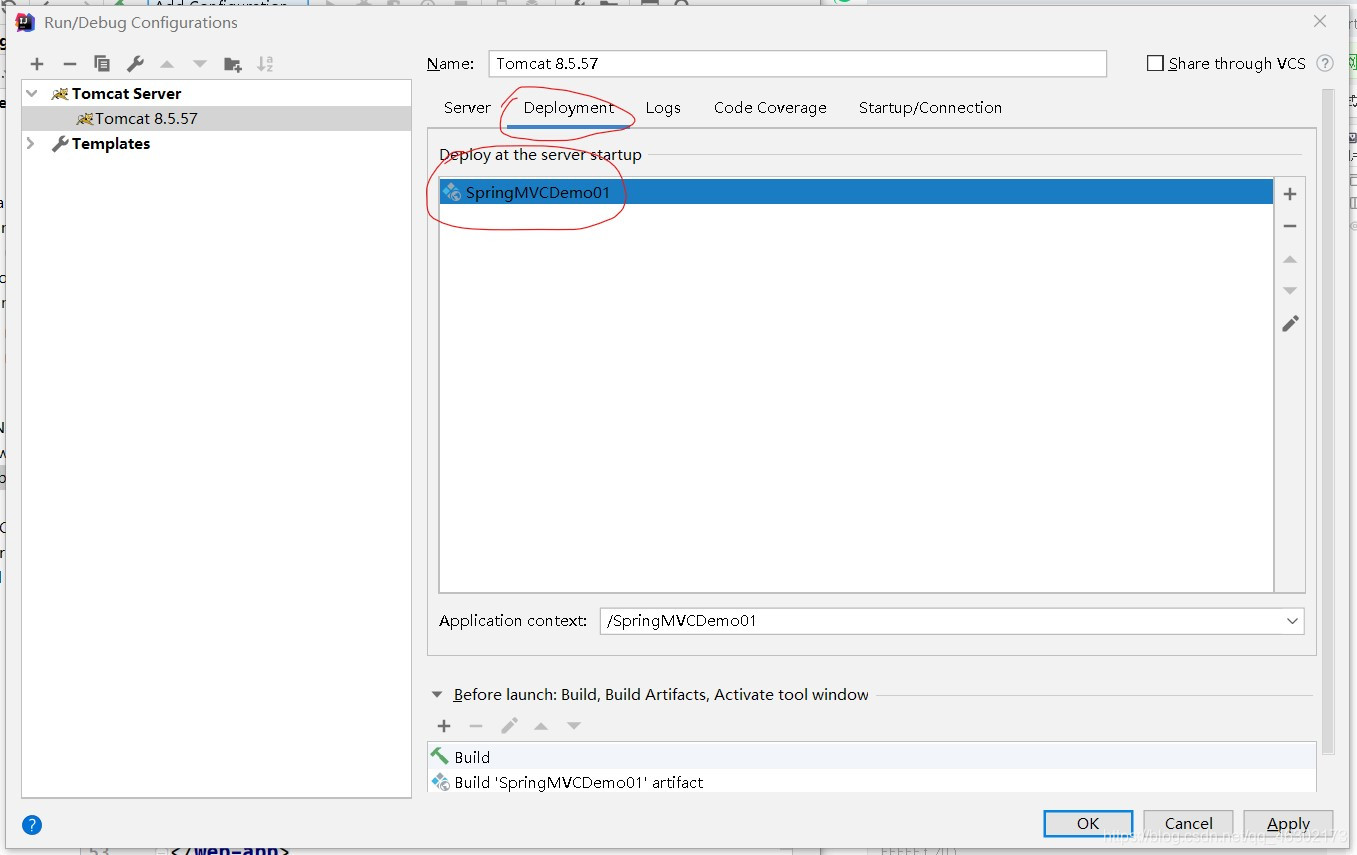Move configuration down in left toolbar
The width and height of the screenshot is (1357, 855).
point(200,64)
